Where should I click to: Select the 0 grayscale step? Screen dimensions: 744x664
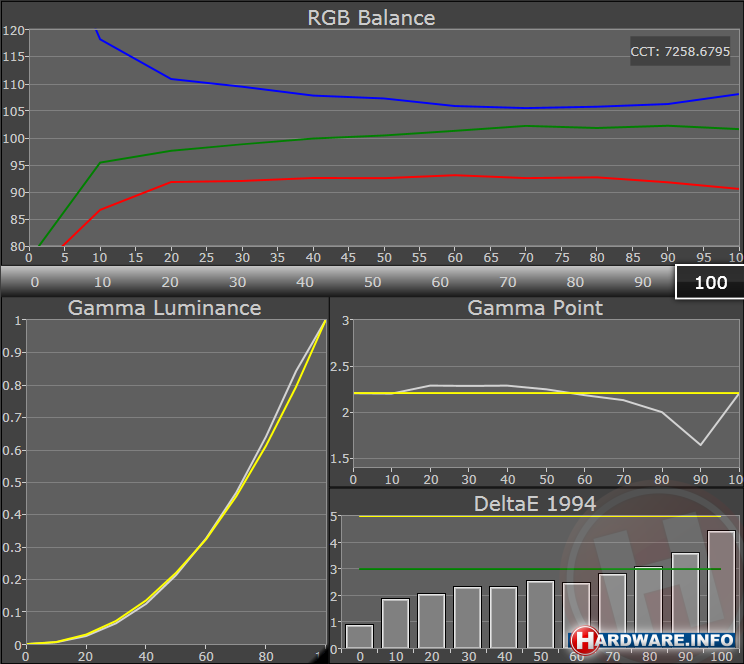click(35, 282)
